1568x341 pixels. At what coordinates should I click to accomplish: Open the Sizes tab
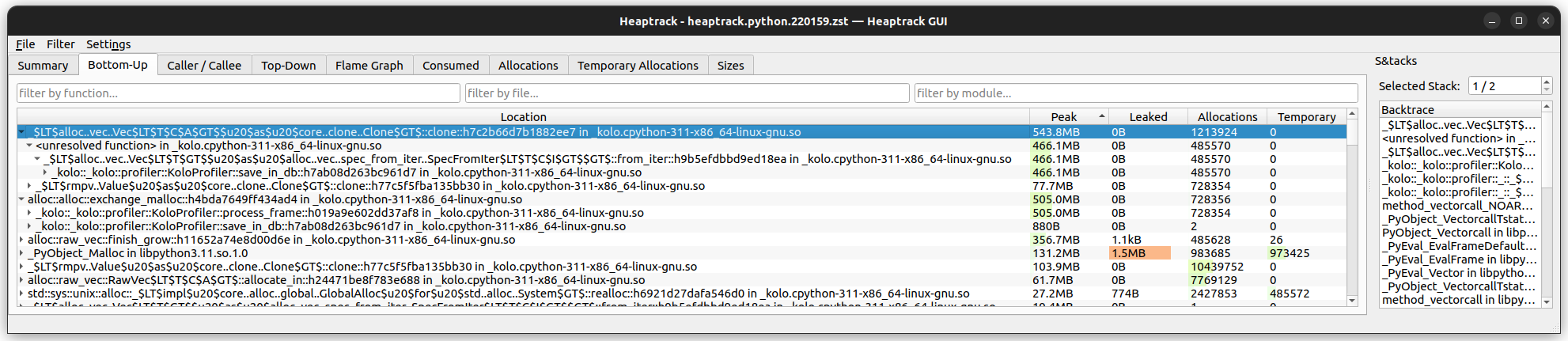pos(730,66)
